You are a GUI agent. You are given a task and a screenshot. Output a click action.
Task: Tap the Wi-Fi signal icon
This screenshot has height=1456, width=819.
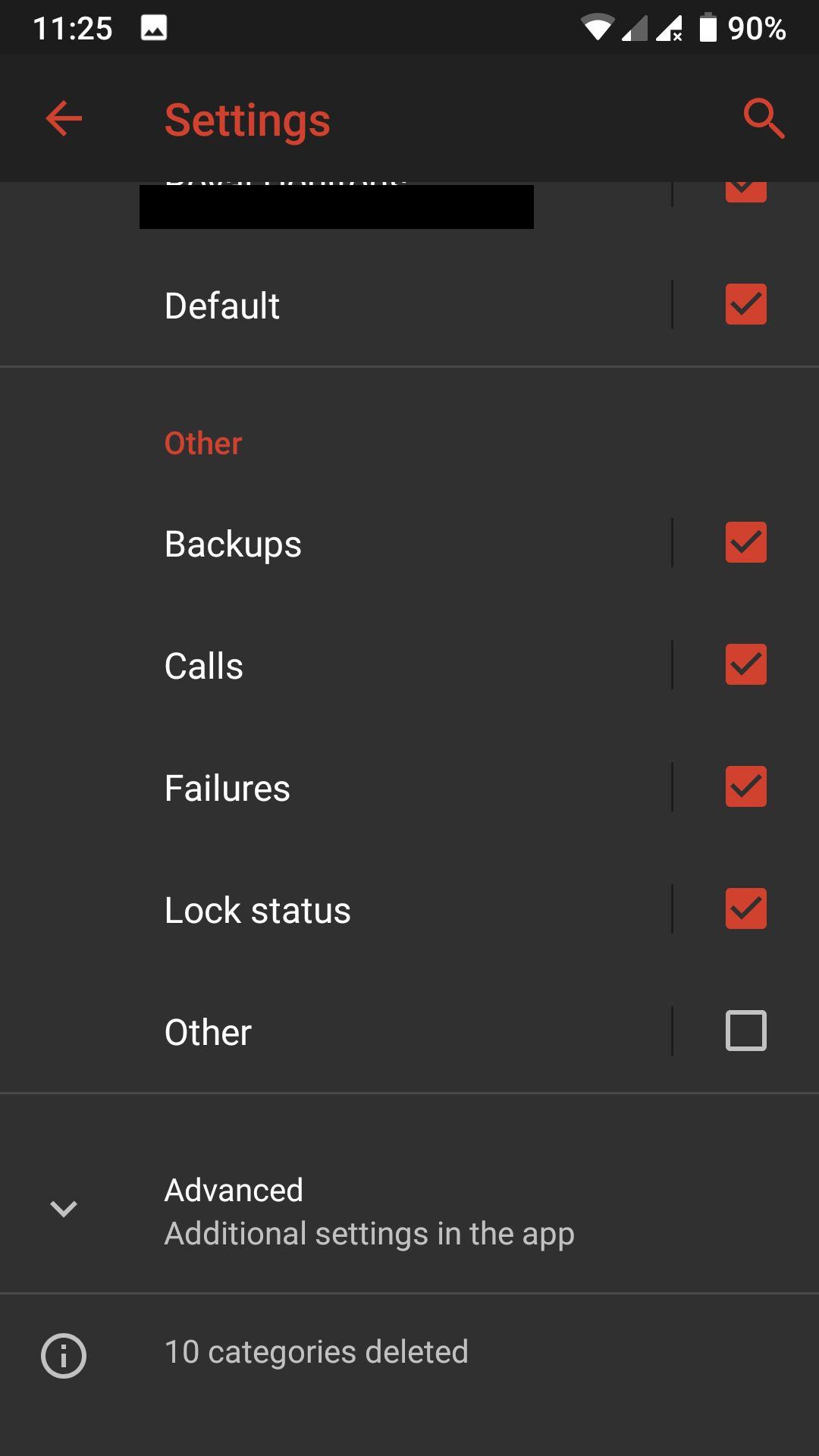coord(598,28)
